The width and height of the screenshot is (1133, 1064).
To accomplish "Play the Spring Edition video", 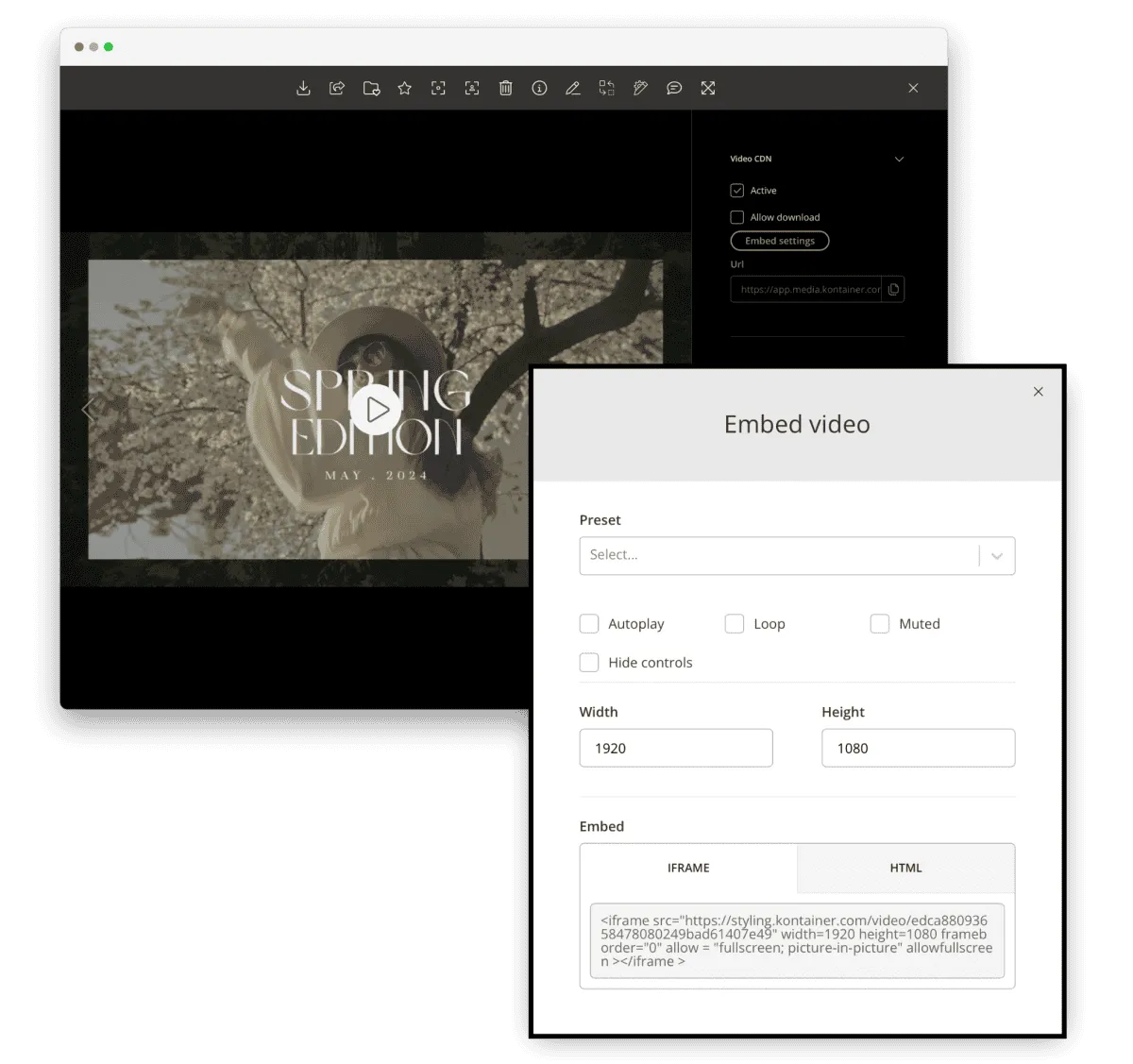I will pos(376,410).
